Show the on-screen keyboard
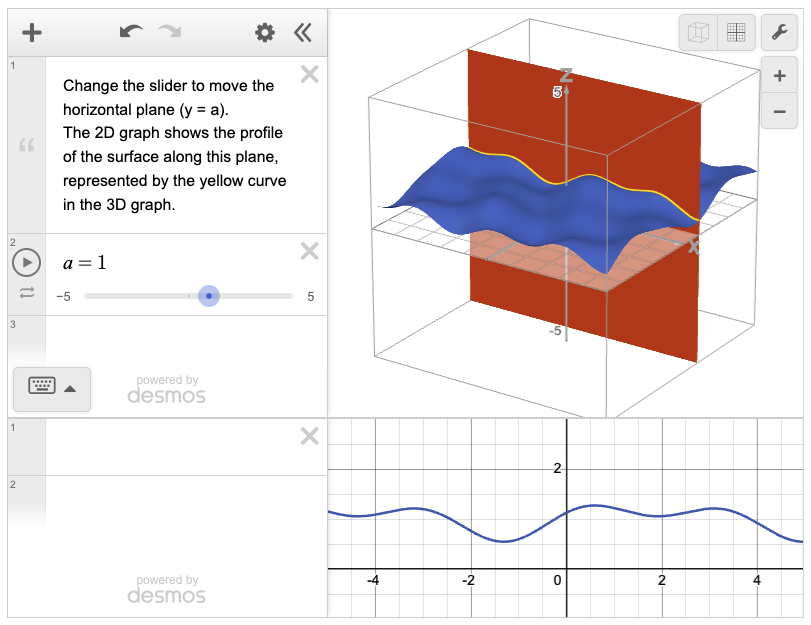This screenshot has height=625, width=811. point(42,388)
